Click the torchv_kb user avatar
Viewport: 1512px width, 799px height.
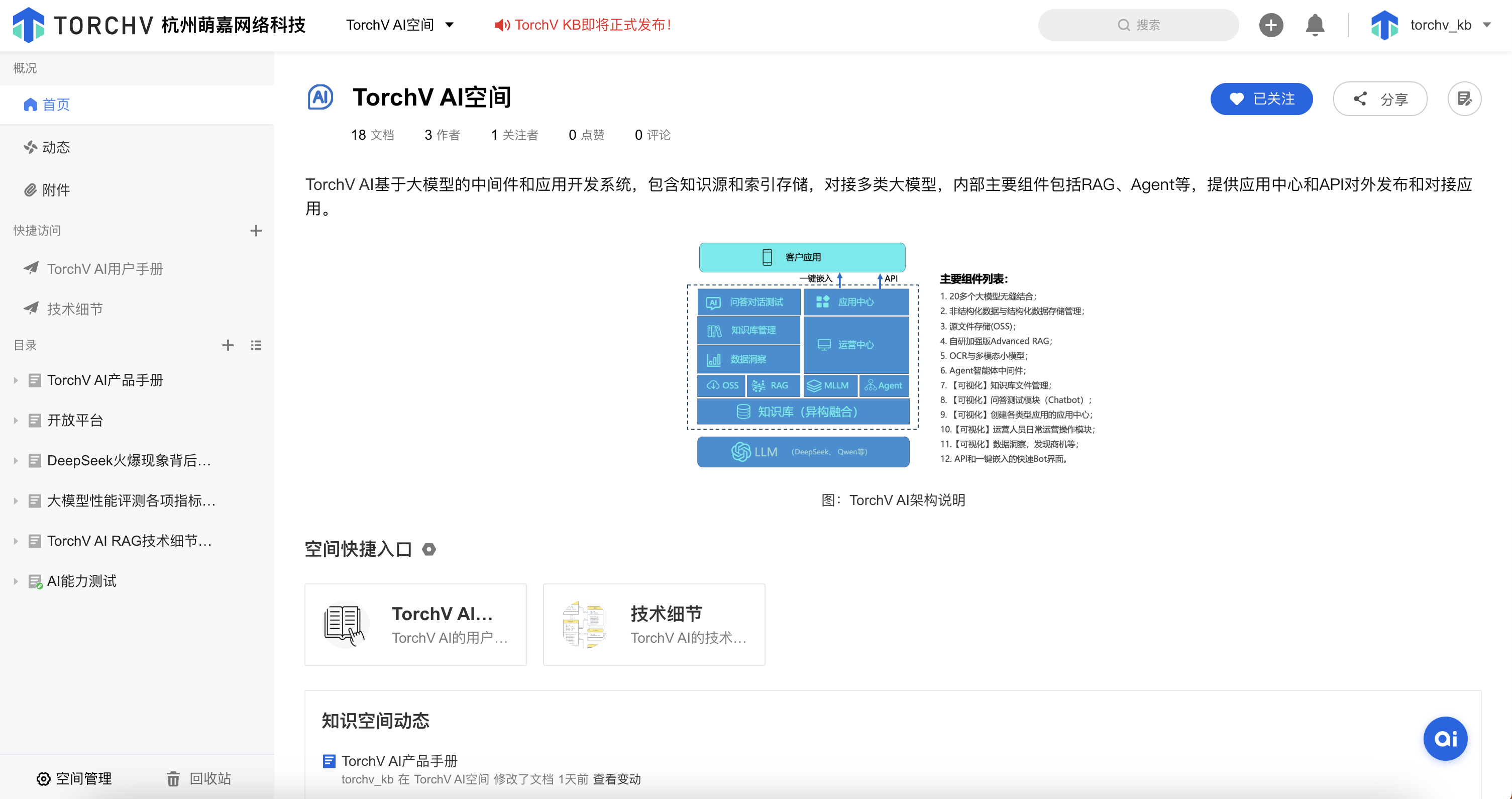click(1384, 25)
